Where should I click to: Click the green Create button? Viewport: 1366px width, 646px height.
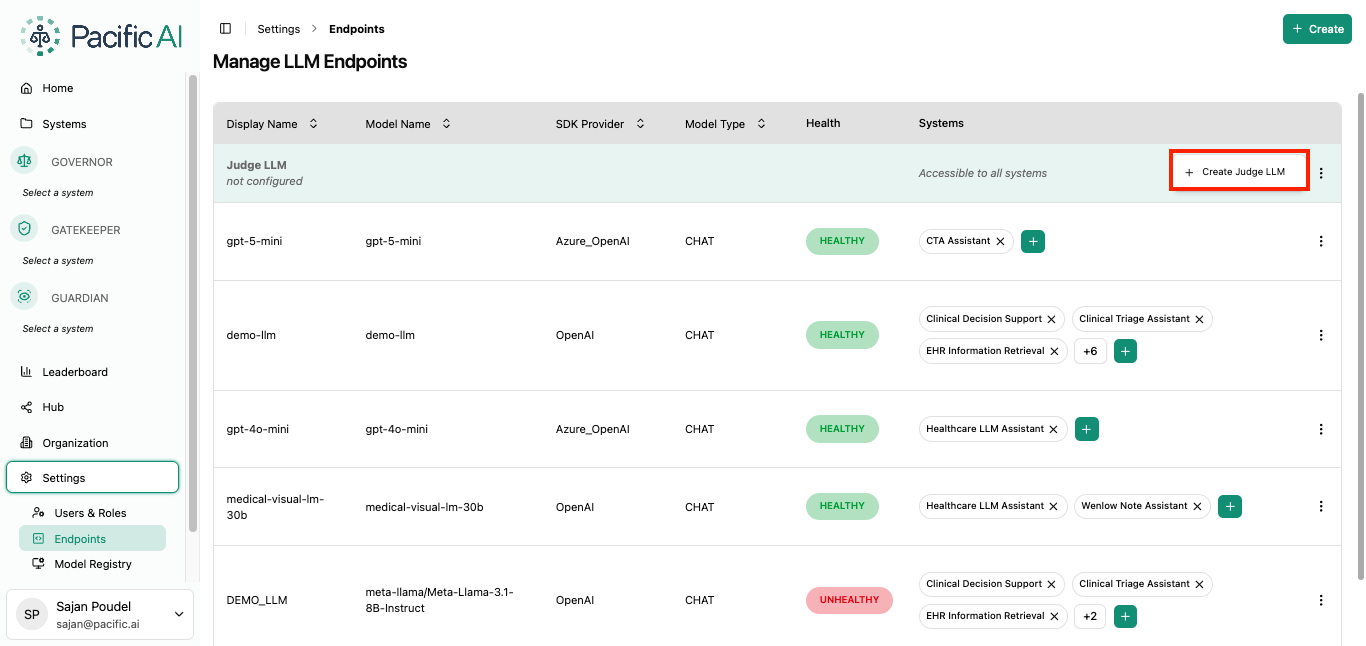click(x=1317, y=29)
